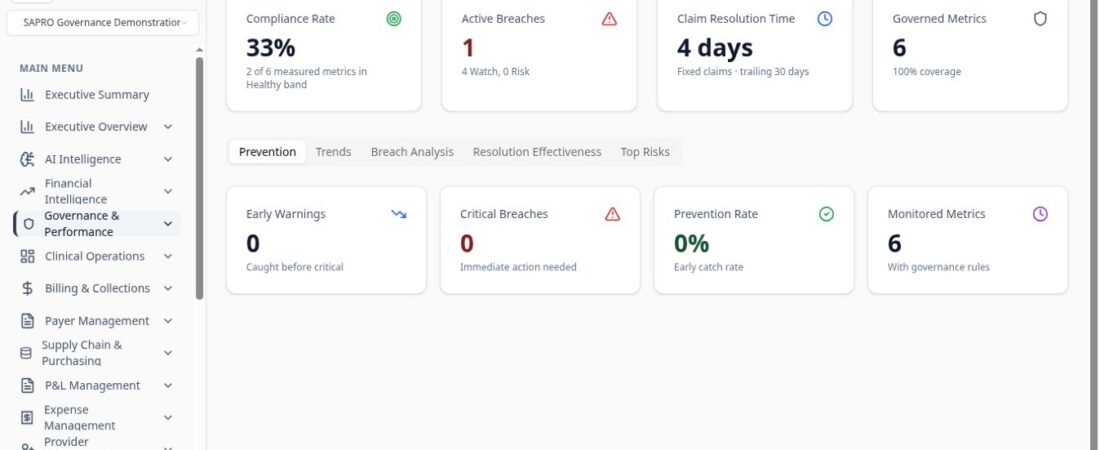This screenshot has height=450, width=1100.
Task: Open the AI Intelligence menu item
Action: [x=97, y=159]
